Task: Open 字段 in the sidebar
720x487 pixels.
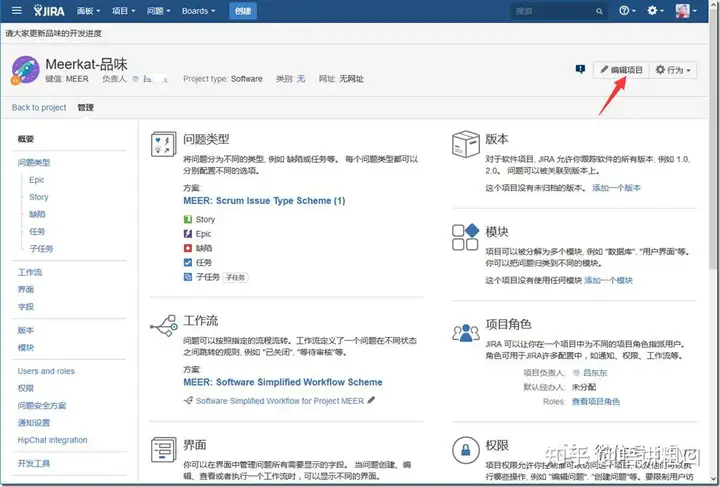Action: coord(26,307)
